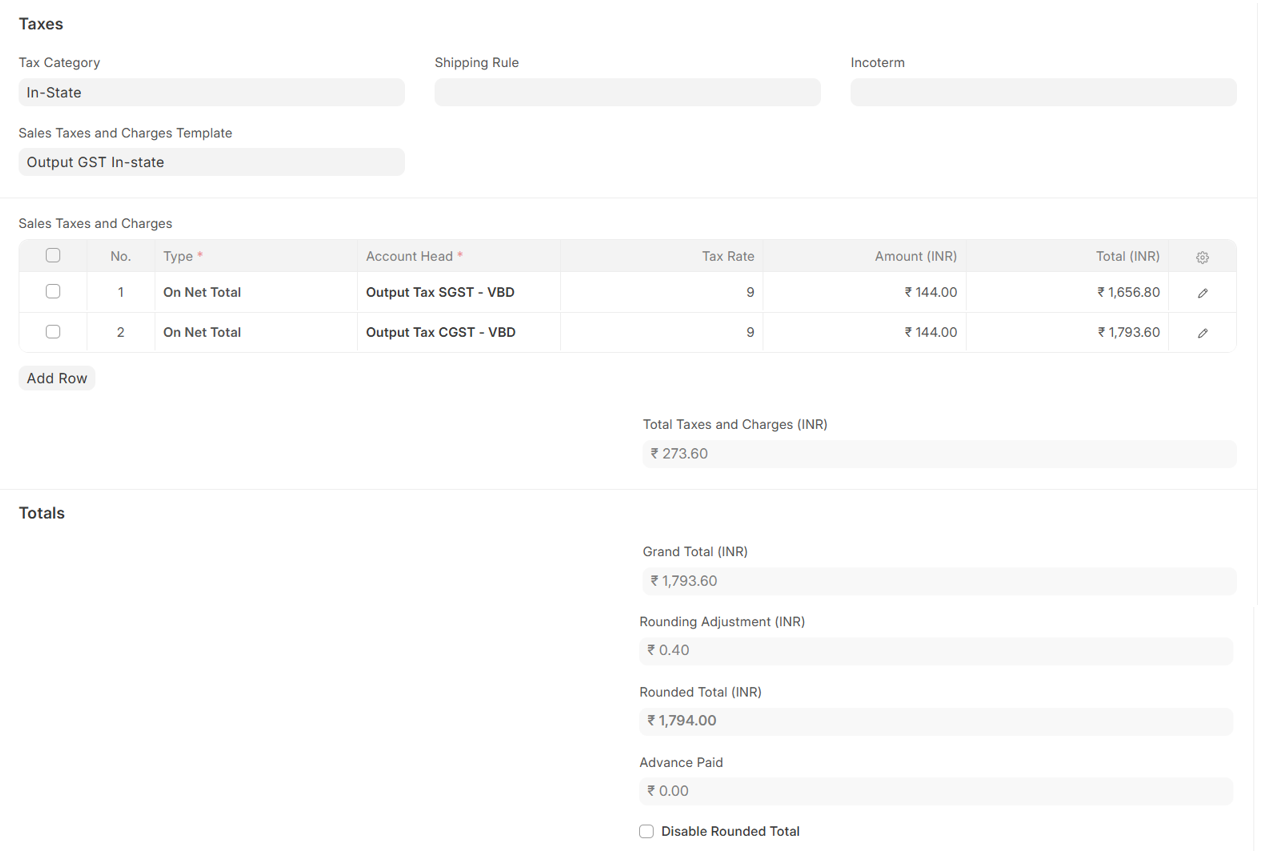This screenshot has height=860, width=1270.
Task: Open the Shipping Rule field
Action: pos(627,92)
